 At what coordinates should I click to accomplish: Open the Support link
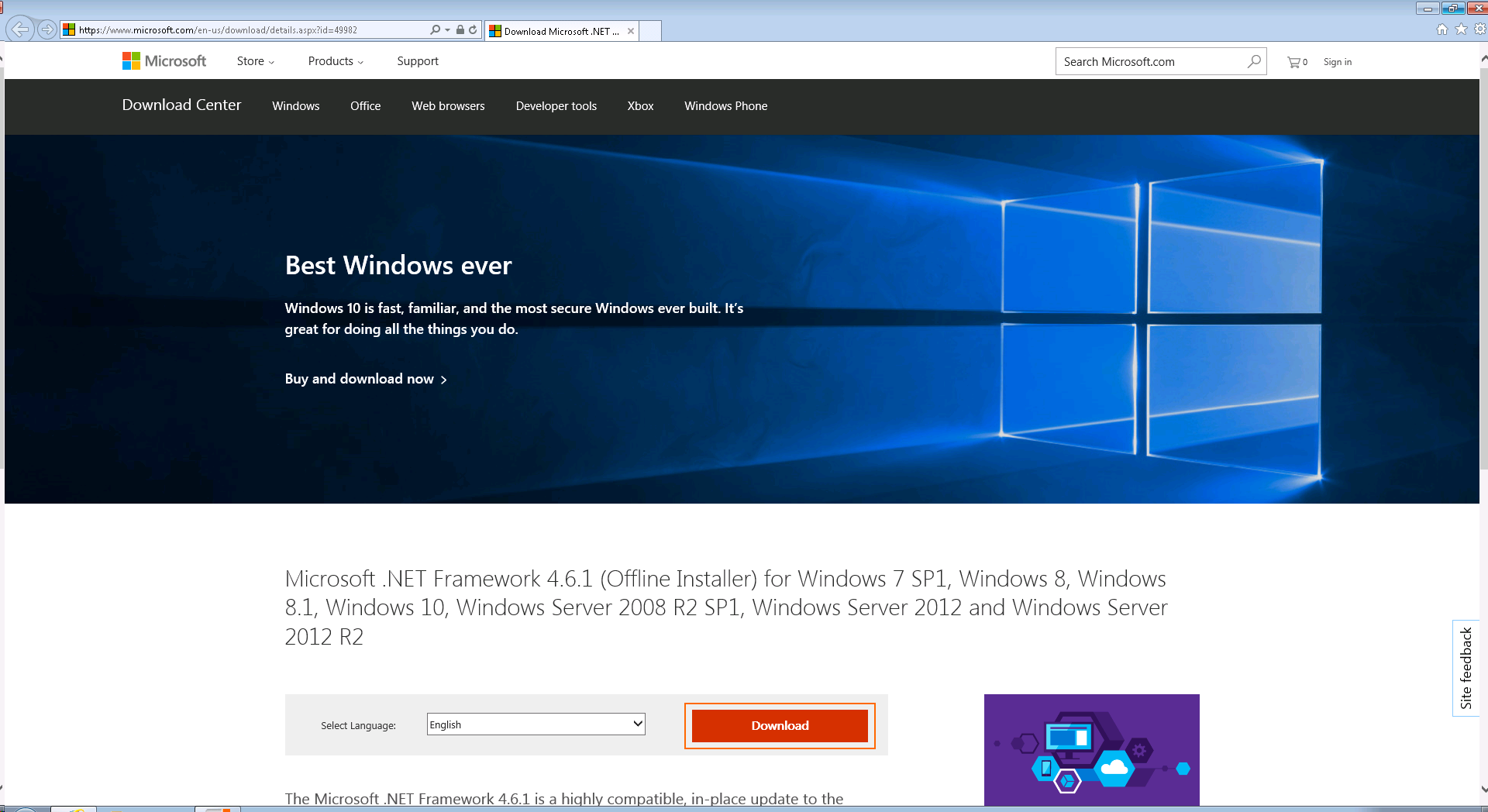point(418,61)
